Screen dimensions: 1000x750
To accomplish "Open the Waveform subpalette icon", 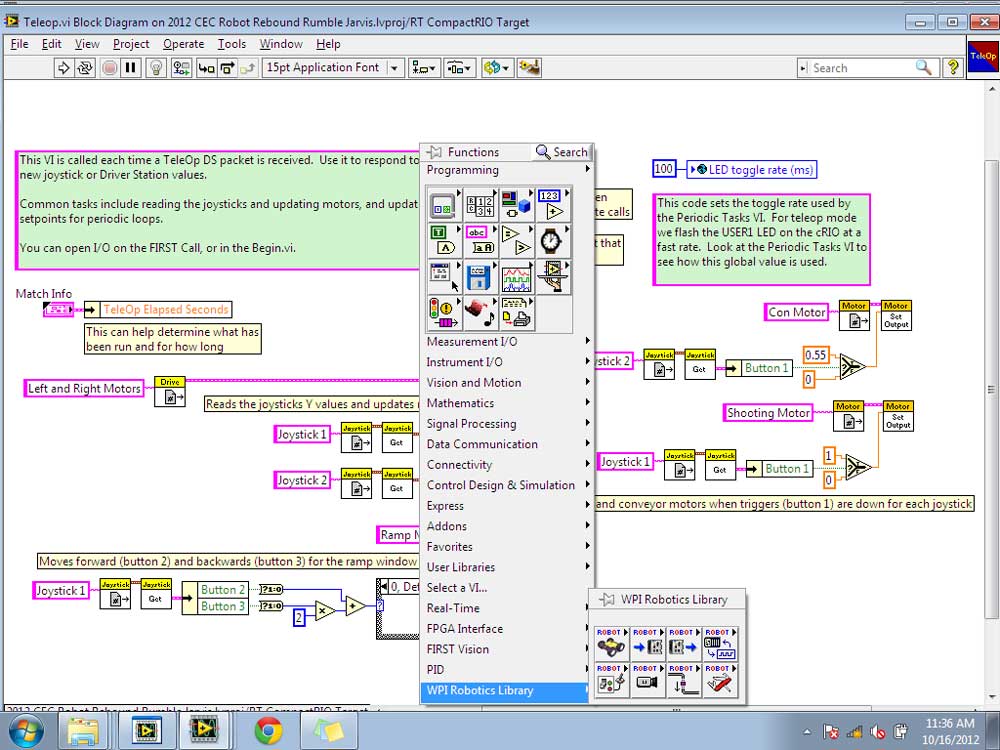I will pos(517,277).
